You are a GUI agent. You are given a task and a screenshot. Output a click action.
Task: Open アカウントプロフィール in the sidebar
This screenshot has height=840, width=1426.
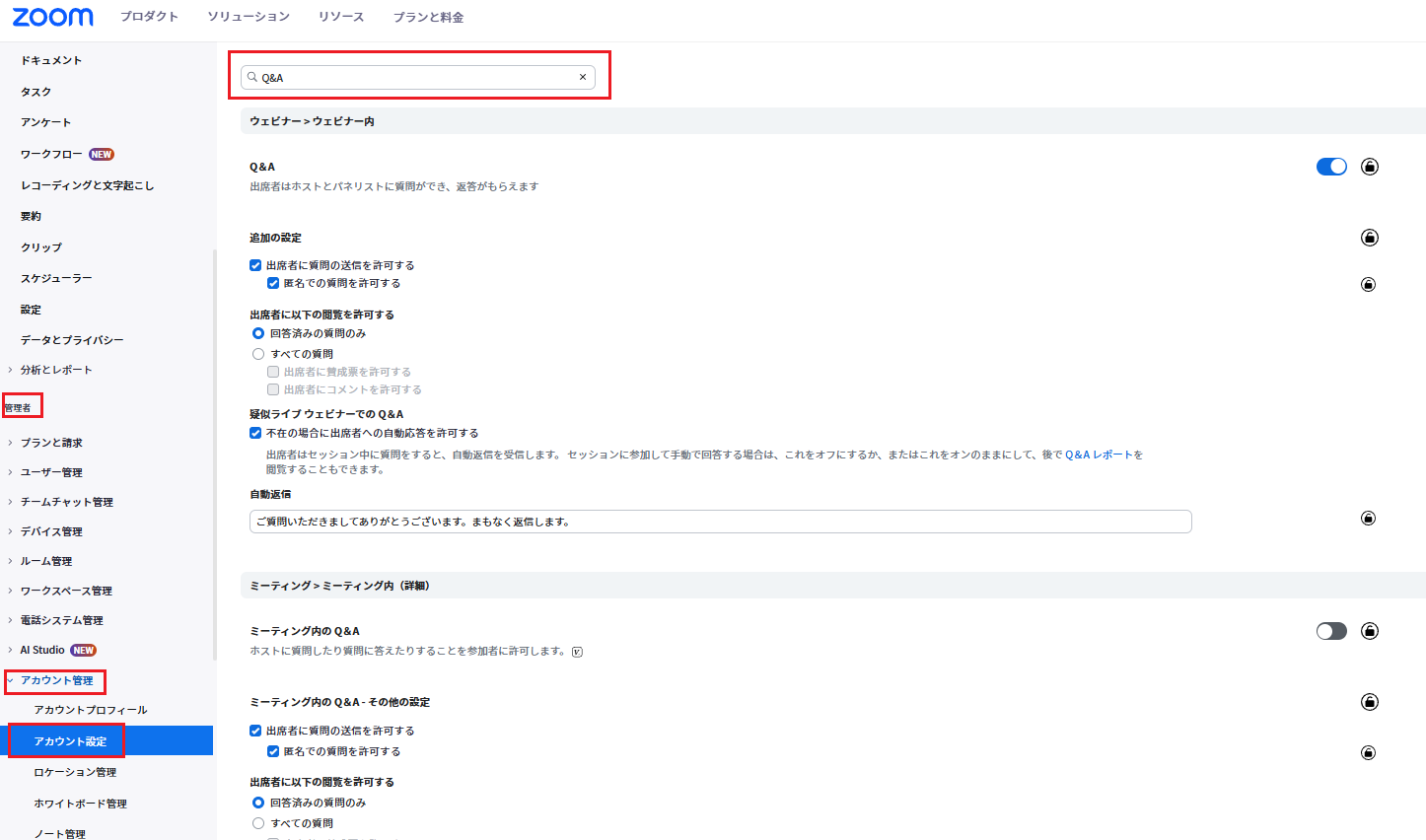point(91,710)
